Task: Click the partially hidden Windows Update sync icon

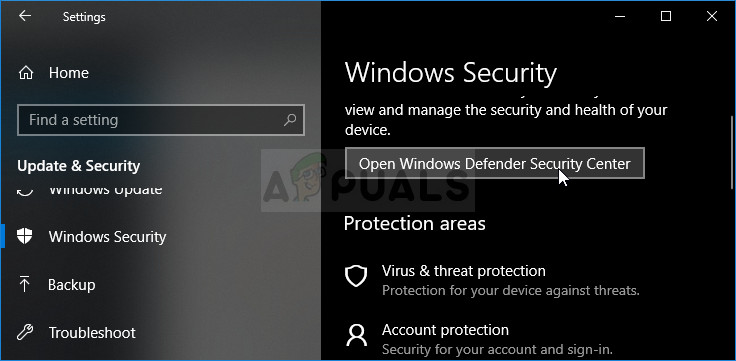Action: coord(25,191)
